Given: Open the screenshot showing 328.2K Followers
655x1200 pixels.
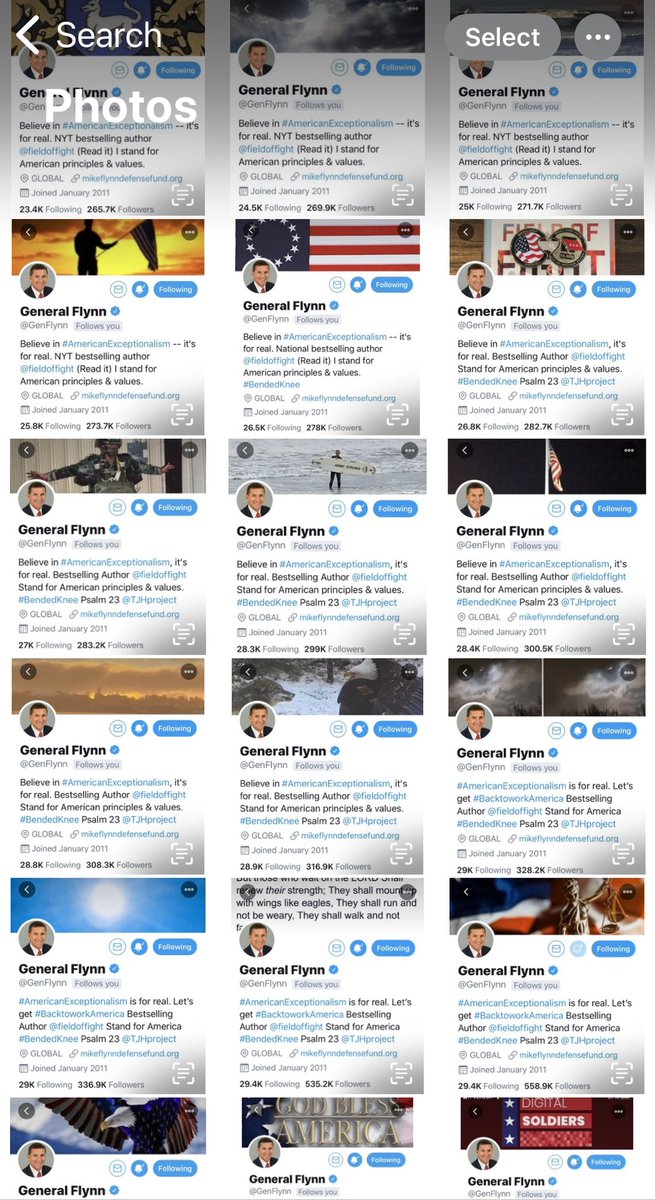Looking at the screenshot, I should [x=546, y=767].
